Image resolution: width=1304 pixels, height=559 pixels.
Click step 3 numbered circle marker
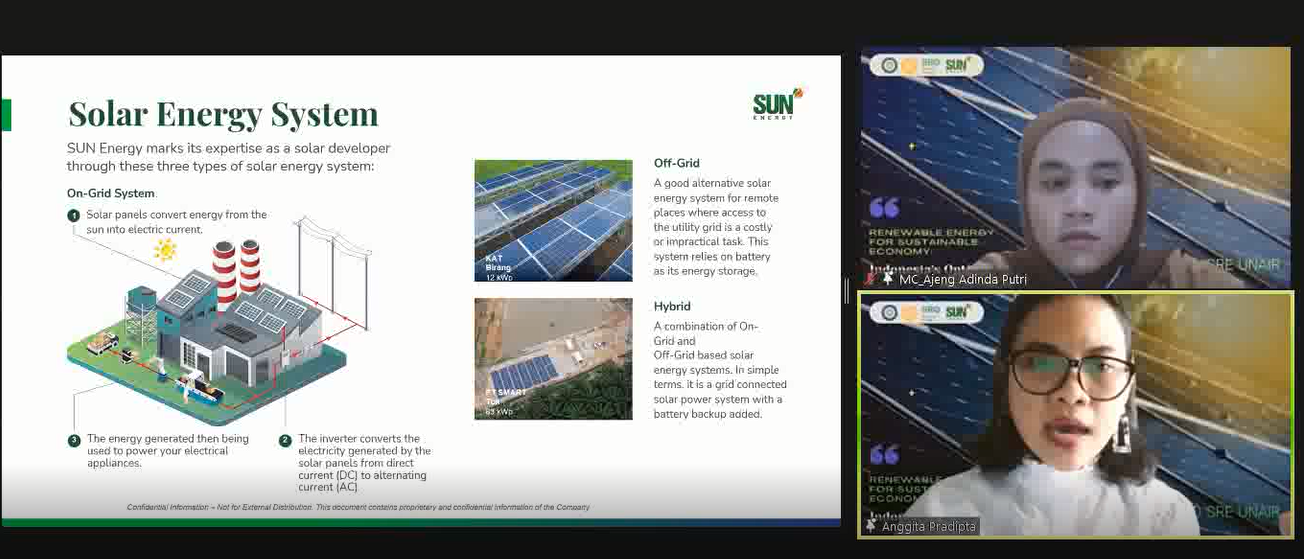click(73, 440)
